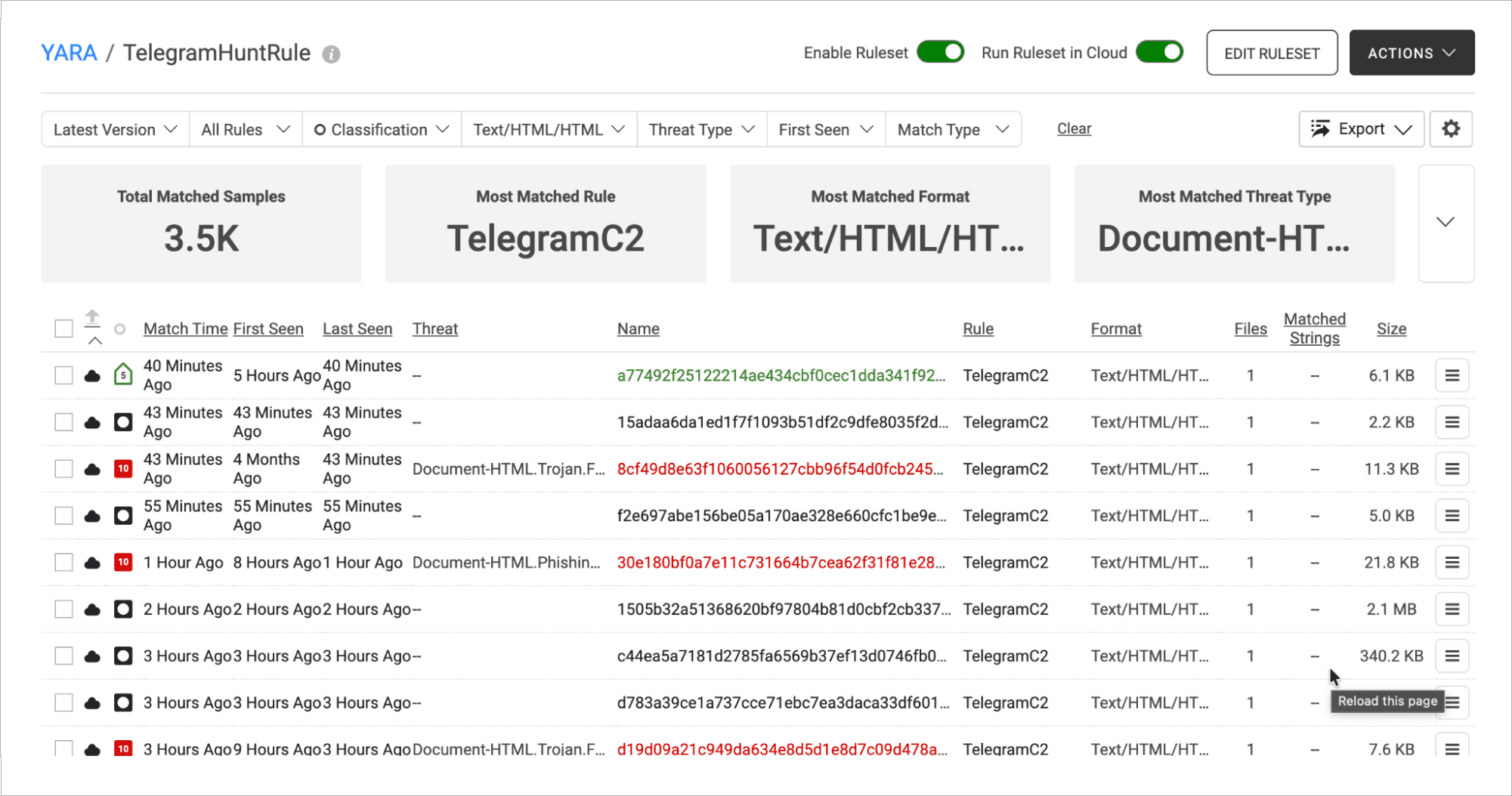Toggle the Run Ruleset in Cloud switch
This screenshot has height=796, width=1512.
click(1159, 52)
